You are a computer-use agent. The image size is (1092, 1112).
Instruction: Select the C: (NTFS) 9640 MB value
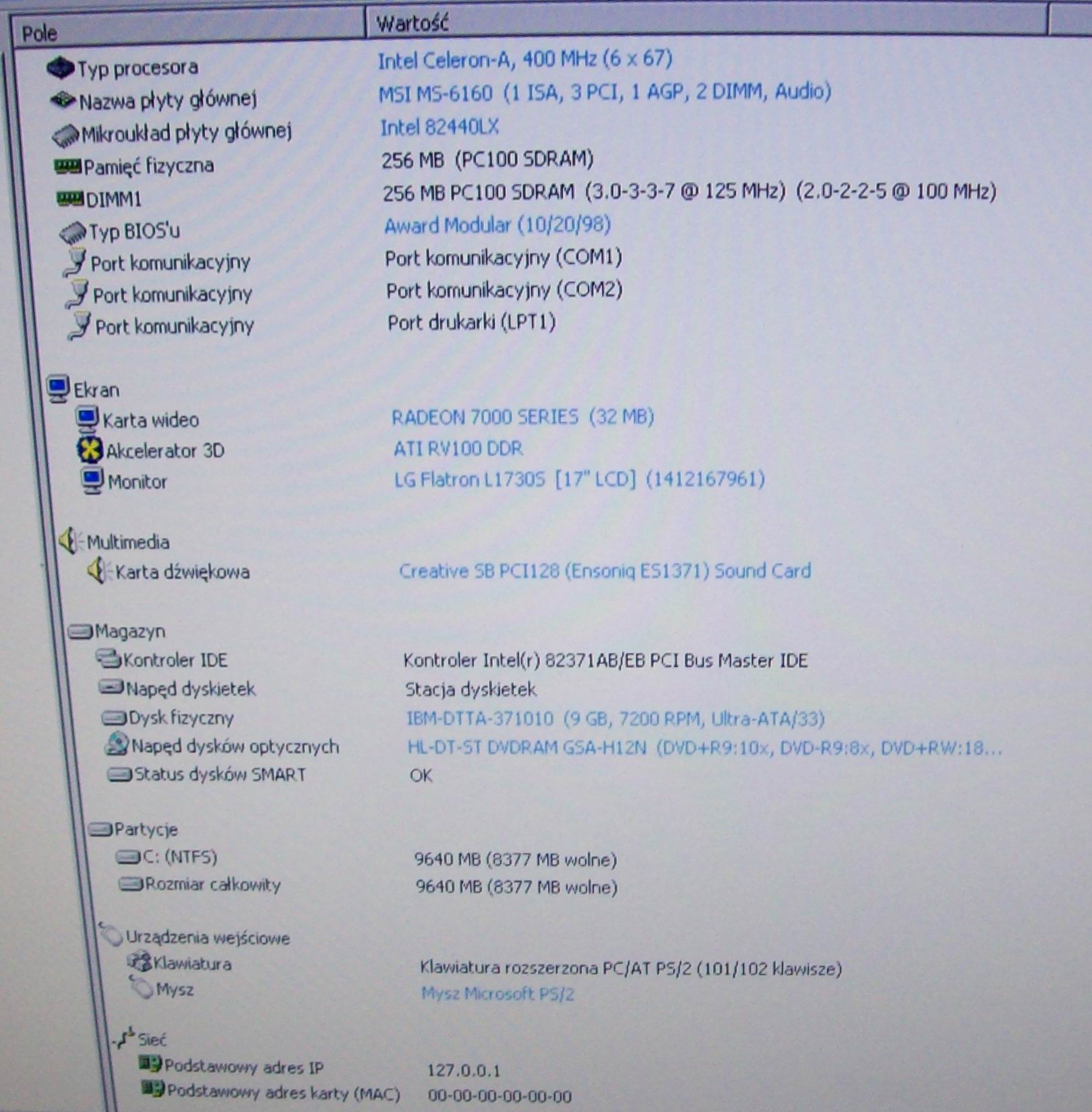click(x=516, y=860)
